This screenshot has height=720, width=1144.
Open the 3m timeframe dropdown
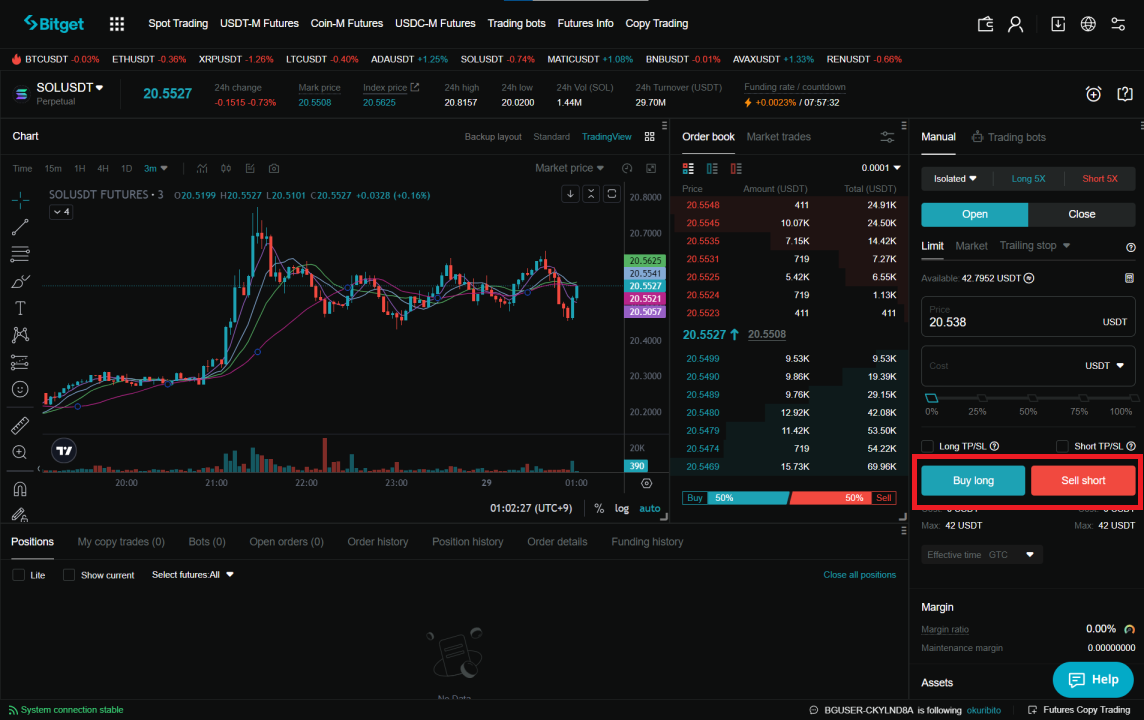coord(155,169)
